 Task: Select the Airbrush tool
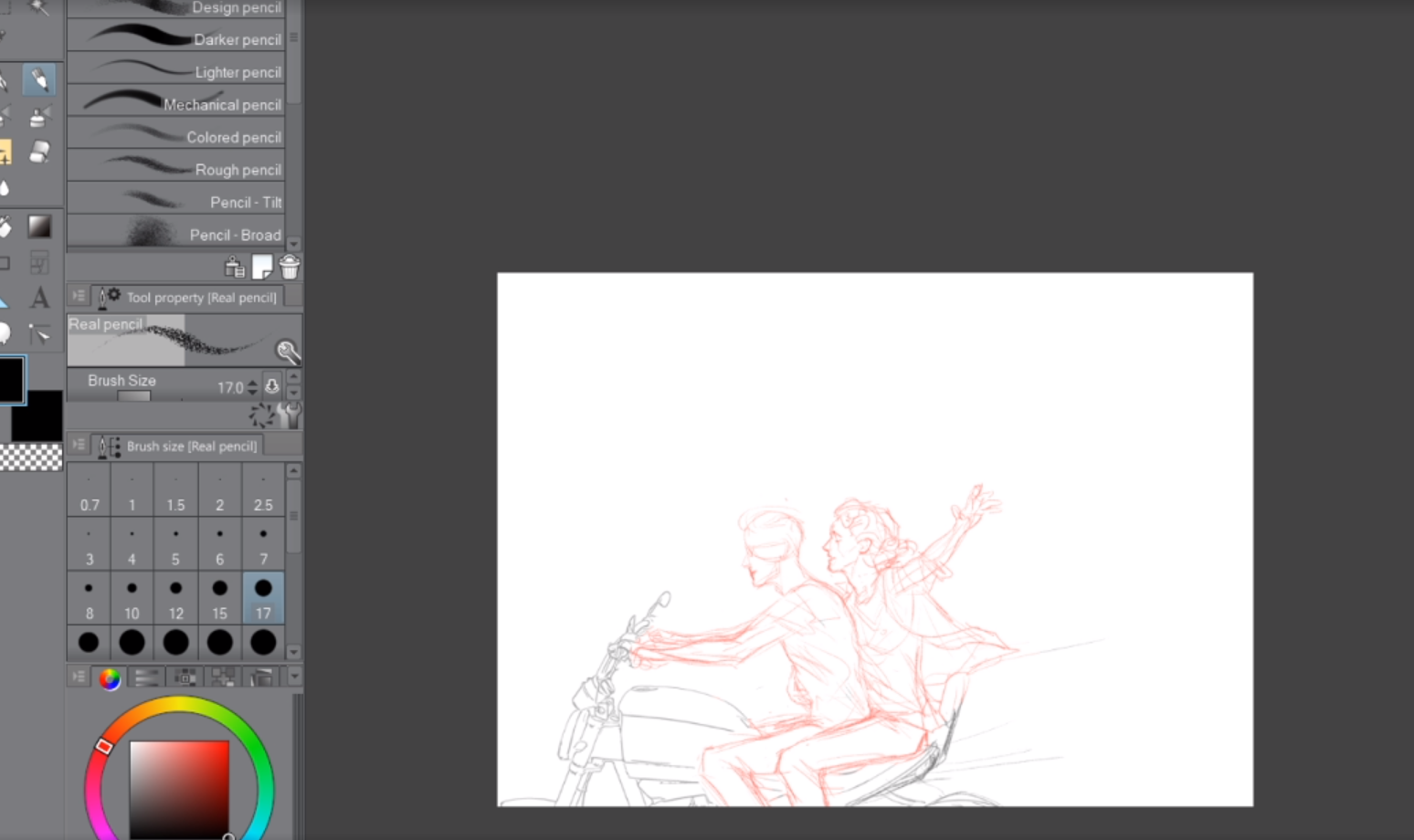pyautogui.click(x=38, y=117)
